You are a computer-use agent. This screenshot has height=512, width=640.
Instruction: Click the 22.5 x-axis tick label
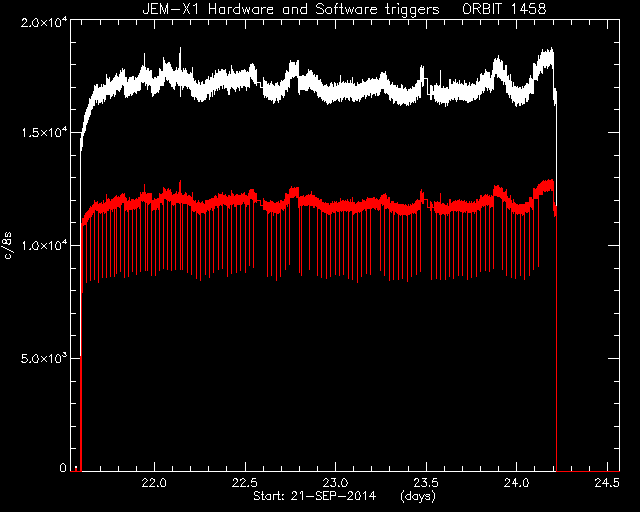click(x=245, y=483)
